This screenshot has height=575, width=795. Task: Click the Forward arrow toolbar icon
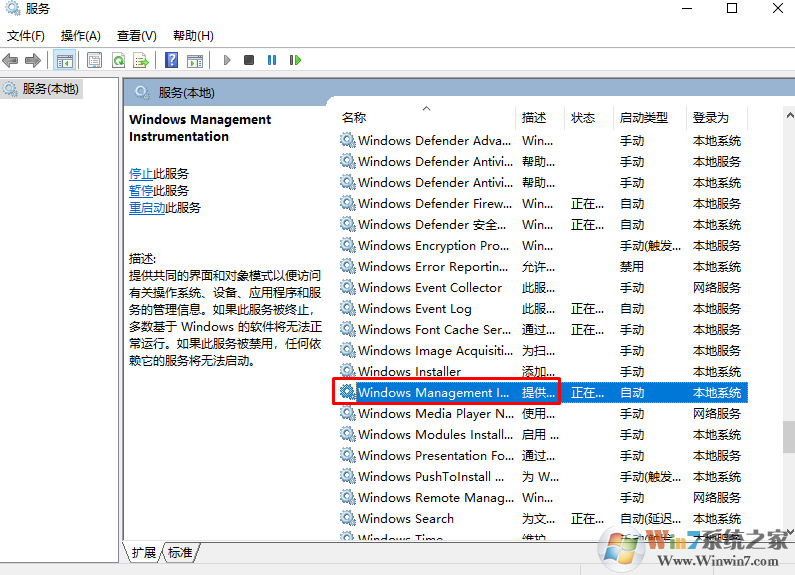pos(33,60)
